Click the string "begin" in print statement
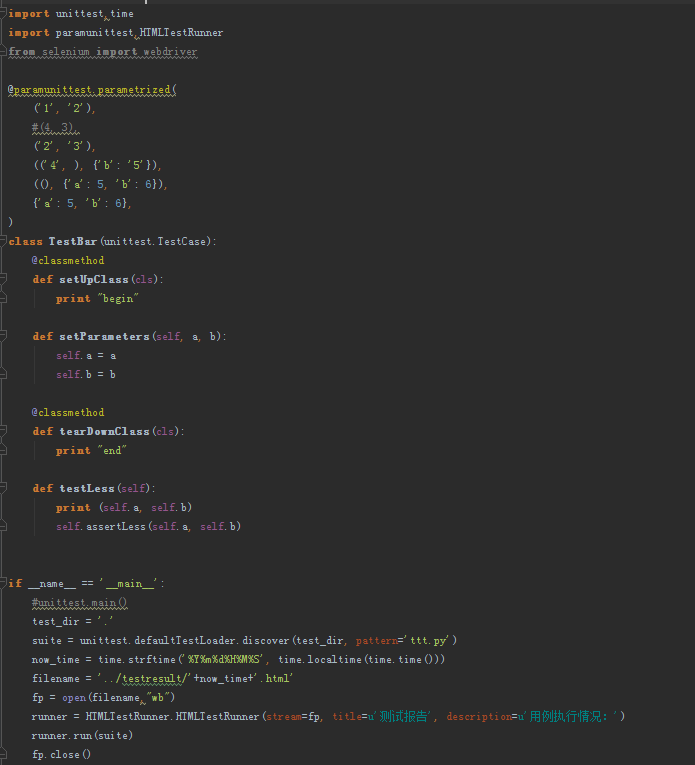The height and width of the screenshot is (765, 695). [x=118, y=299]
